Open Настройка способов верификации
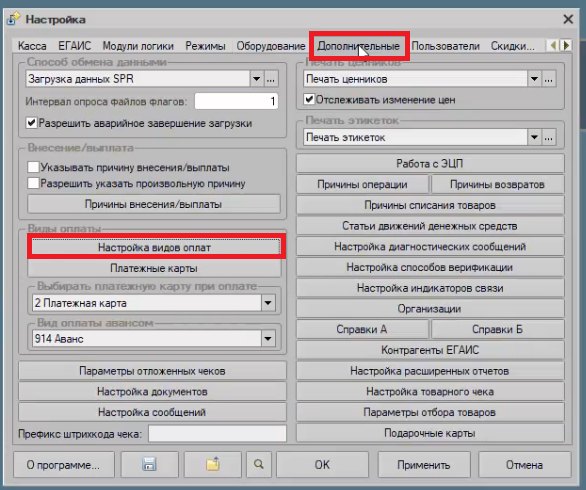The image size is (586, 490). (x=430, y=267)
